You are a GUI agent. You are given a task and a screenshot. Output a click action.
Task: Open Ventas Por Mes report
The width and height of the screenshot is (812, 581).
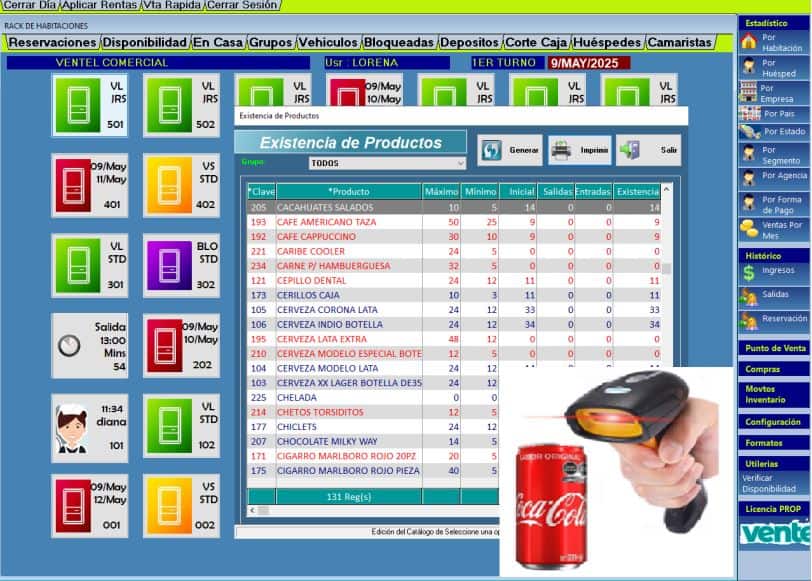[773, 230]
